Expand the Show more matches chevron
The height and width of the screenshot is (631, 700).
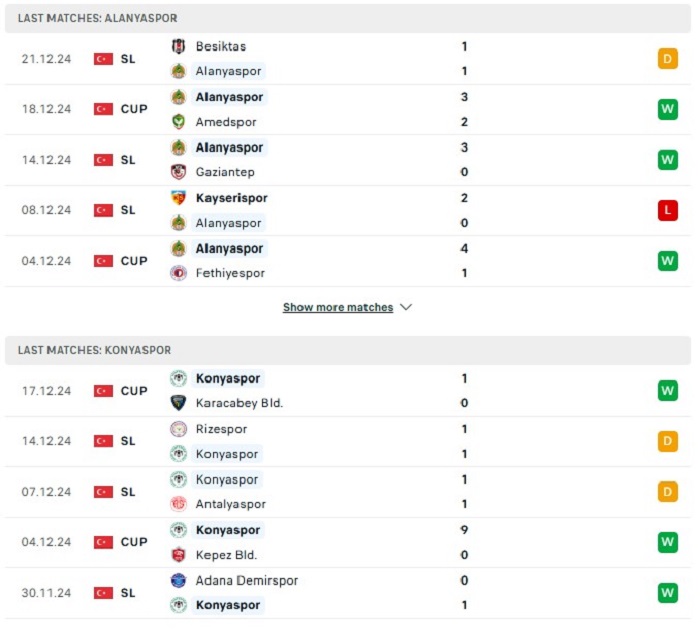pyautogui.click(x=406, y=307)
